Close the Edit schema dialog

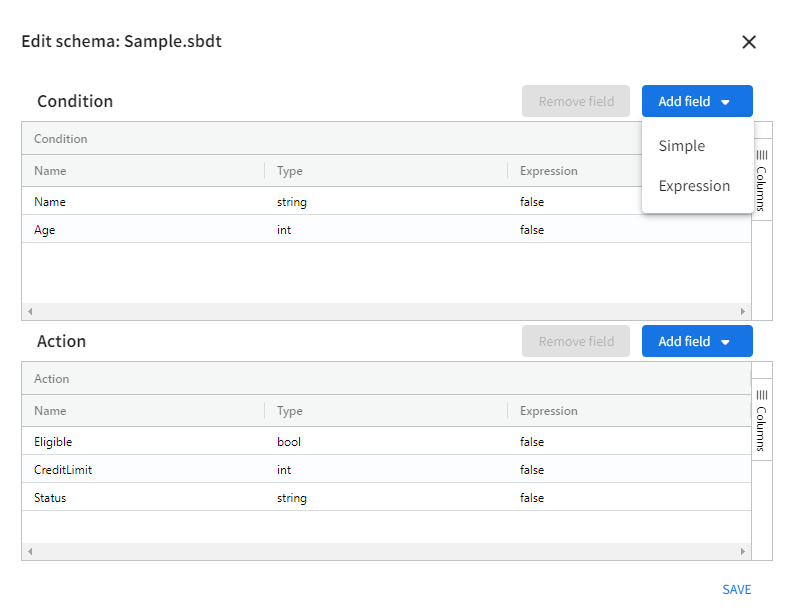[x=749, y=42]
